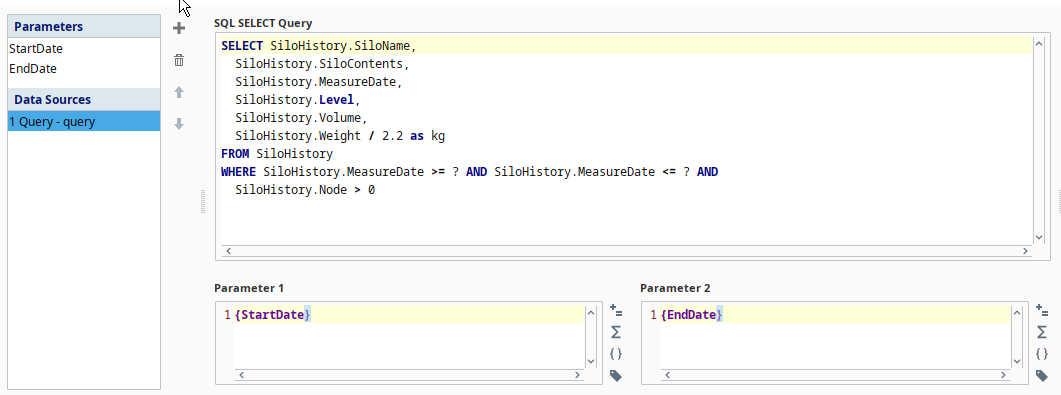The width and height of the screenshot is (1061, 395).
Task: Click the 'SiloHistory.Weight / 2.2 as kg' line
Action: click(340, 136)
